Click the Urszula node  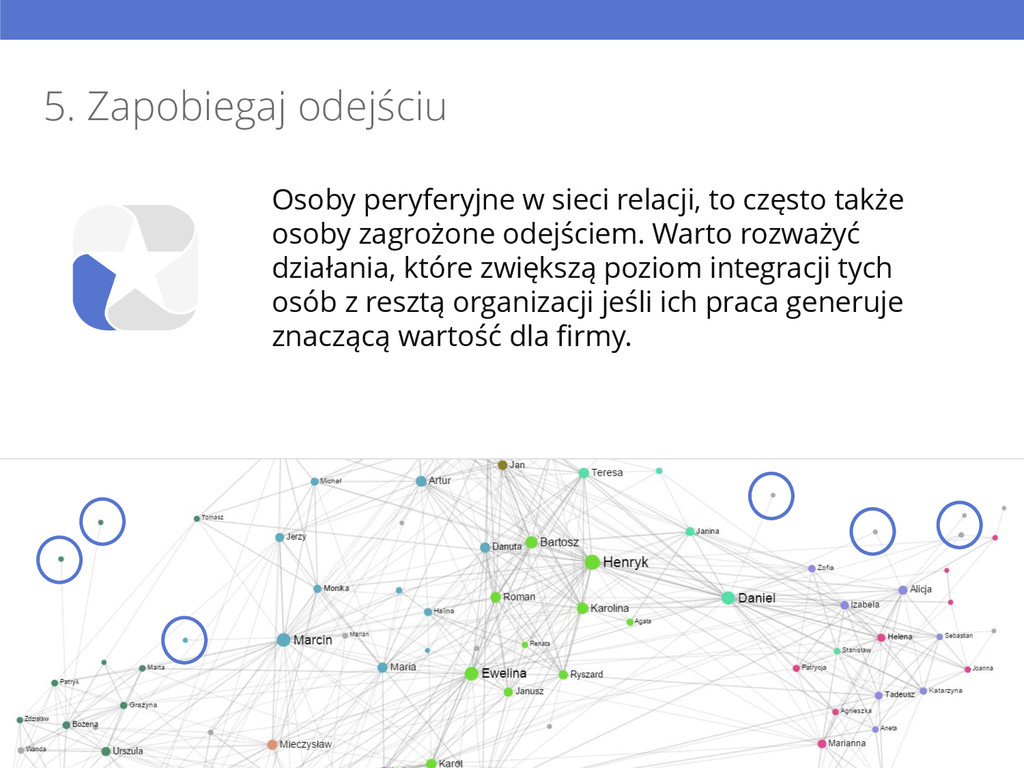pyautogui.click(x=106, y=752)
